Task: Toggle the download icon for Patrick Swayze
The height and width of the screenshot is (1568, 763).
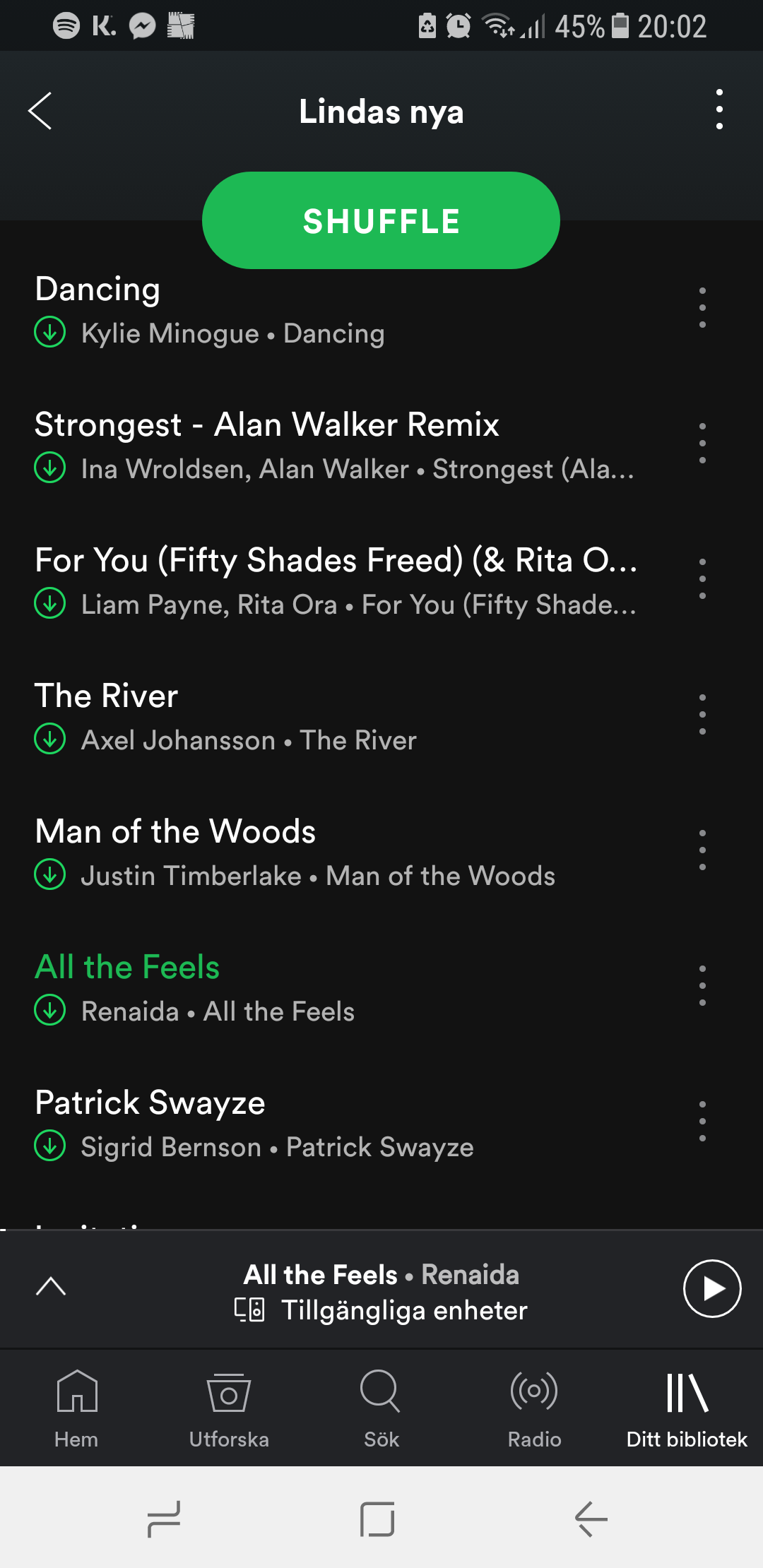Action: pyautogui.click(x=50, y=1146)
